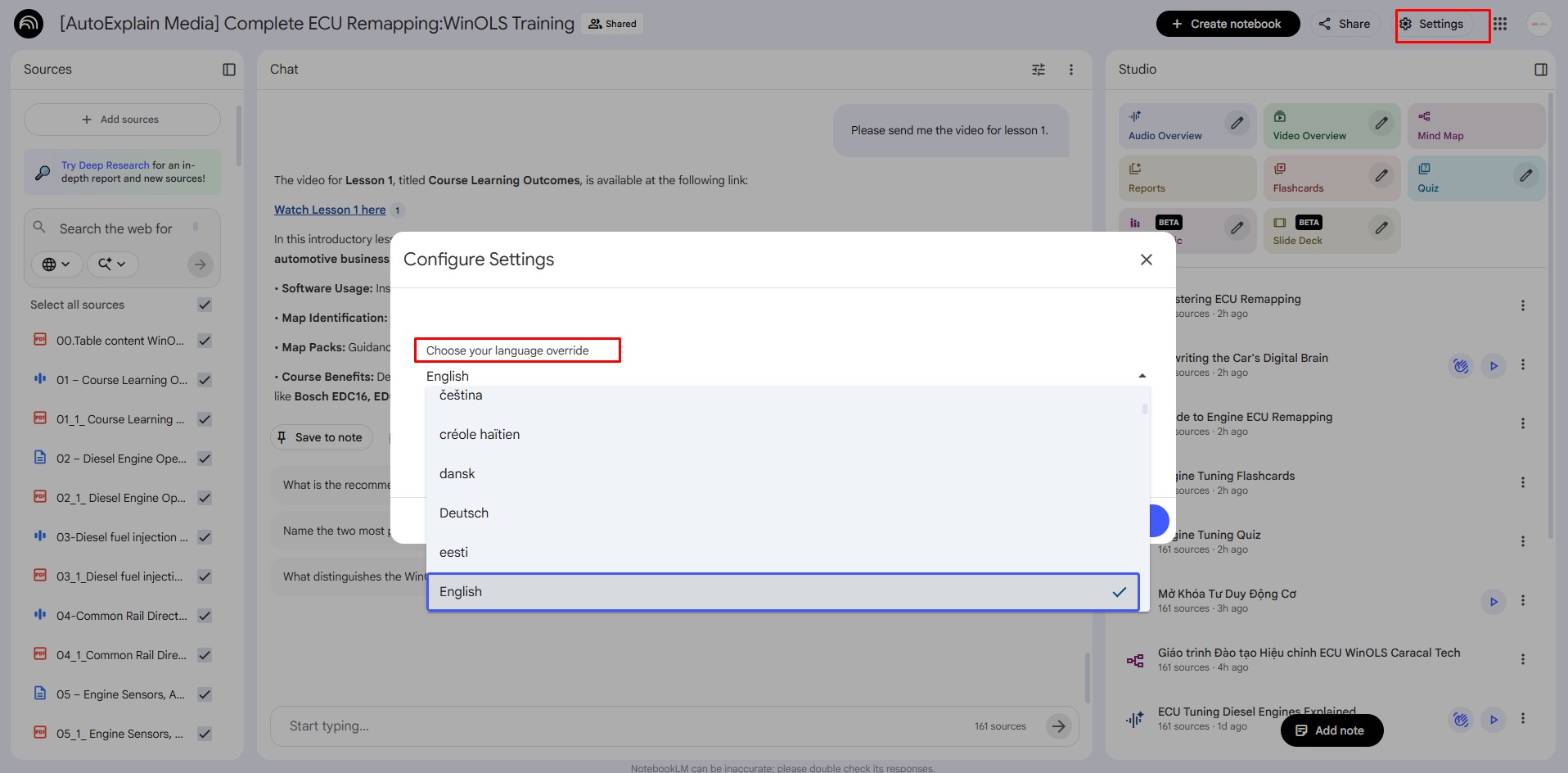Click the Create notebook button
1568x773 pixels.
(1227, 24)
